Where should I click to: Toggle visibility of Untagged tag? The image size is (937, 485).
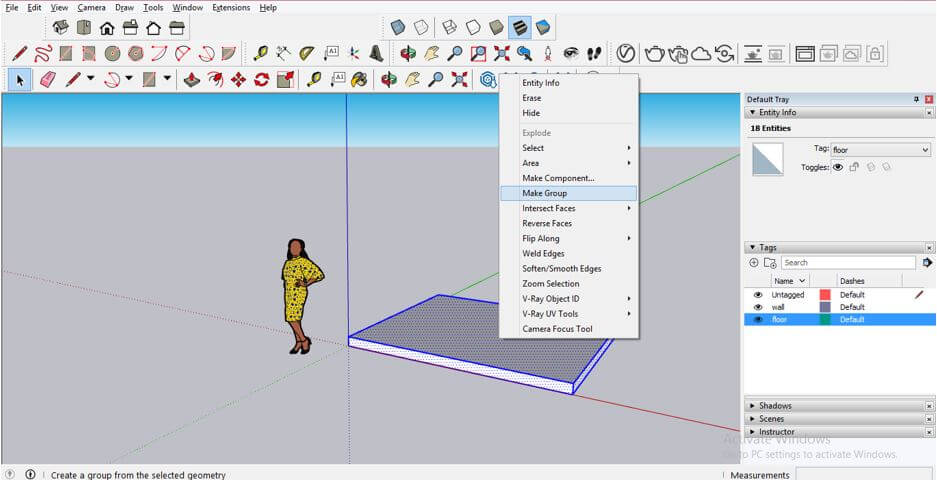click(758, 295)
